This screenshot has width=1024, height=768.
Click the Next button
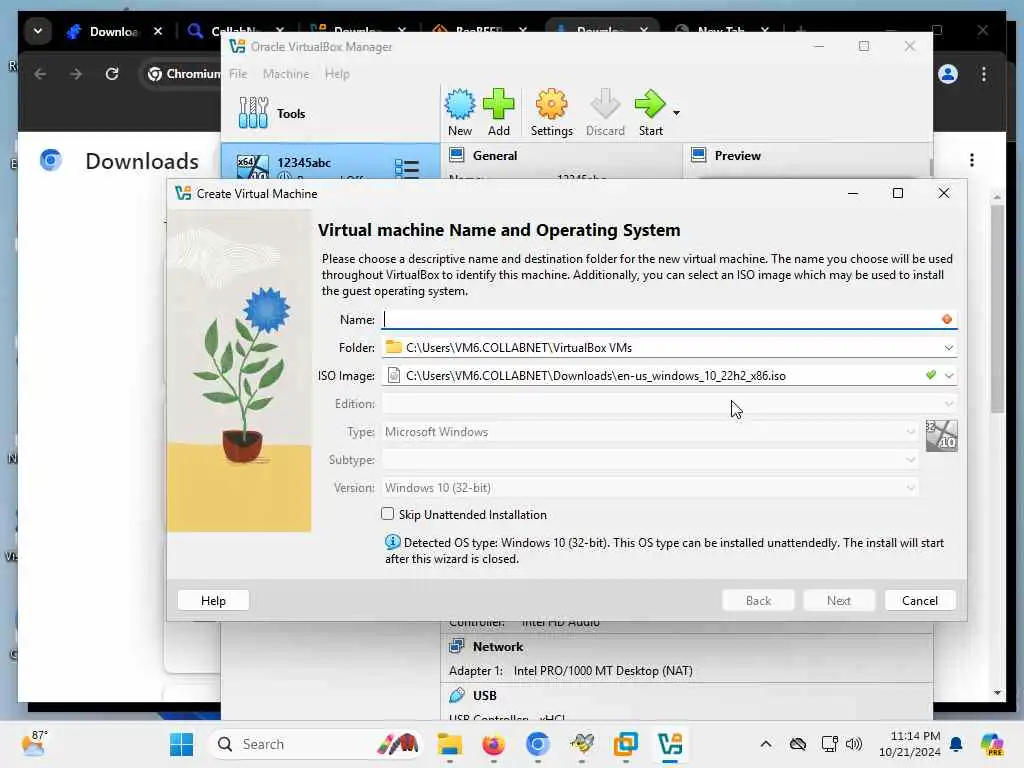tap(839, 600)
